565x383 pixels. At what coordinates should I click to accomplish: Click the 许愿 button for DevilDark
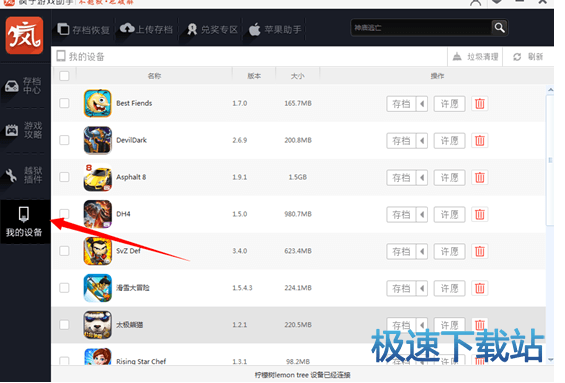(449, 141)
